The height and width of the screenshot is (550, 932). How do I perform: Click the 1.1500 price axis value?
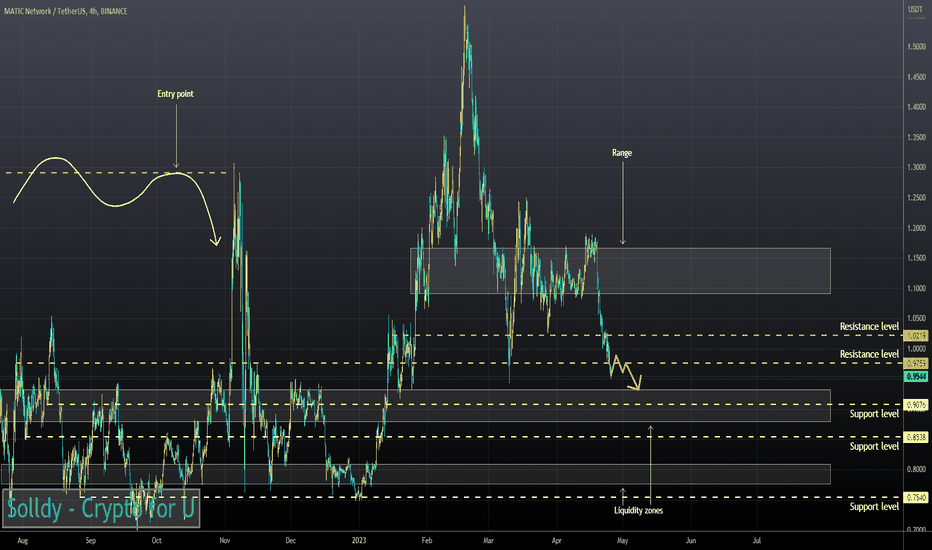[x=917, y=258]
